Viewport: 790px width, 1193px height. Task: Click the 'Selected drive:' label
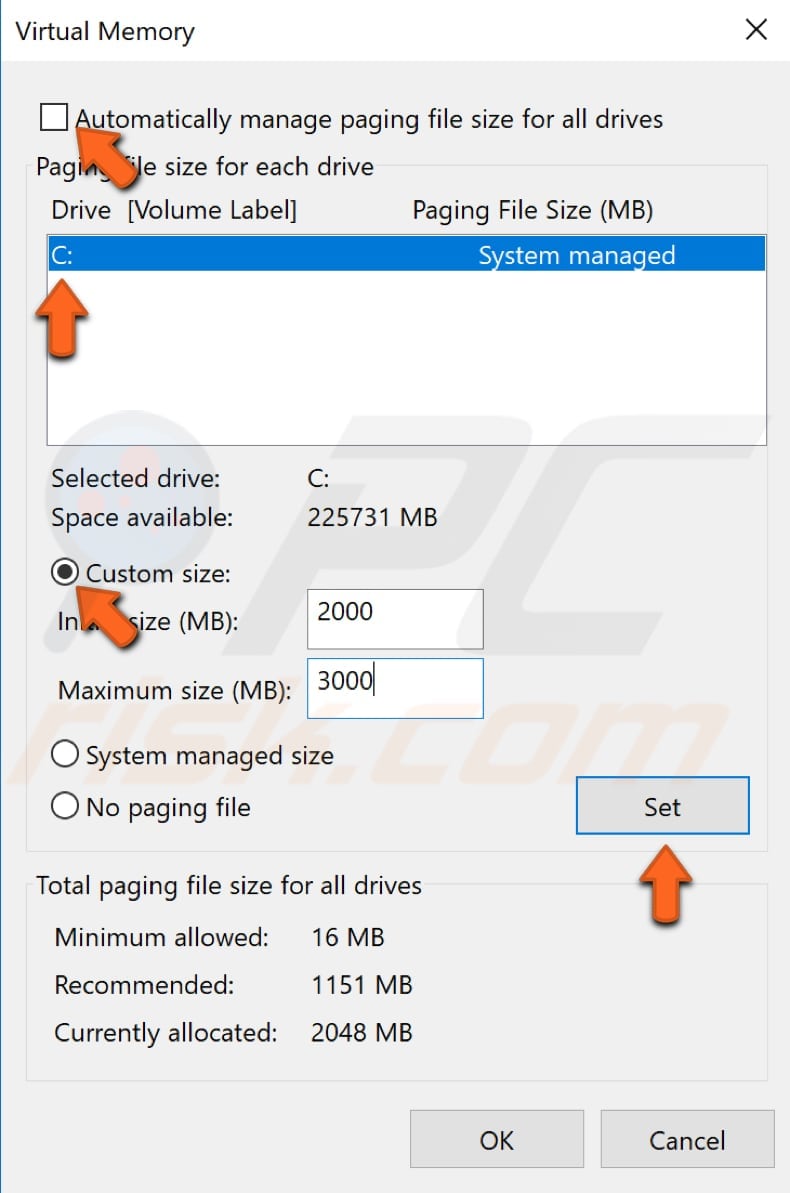[135, 478]
